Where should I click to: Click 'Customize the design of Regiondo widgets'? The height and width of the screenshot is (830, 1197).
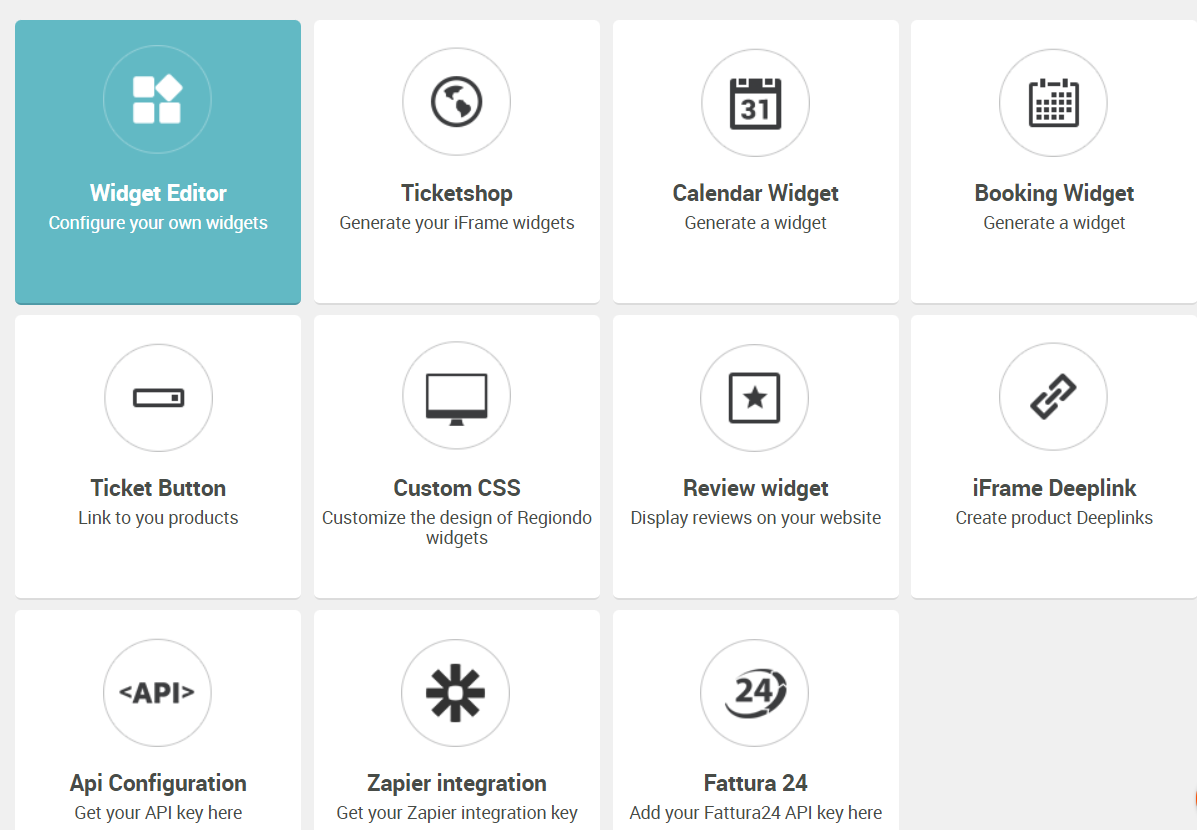pyautogui.click(x=457, y=528)
